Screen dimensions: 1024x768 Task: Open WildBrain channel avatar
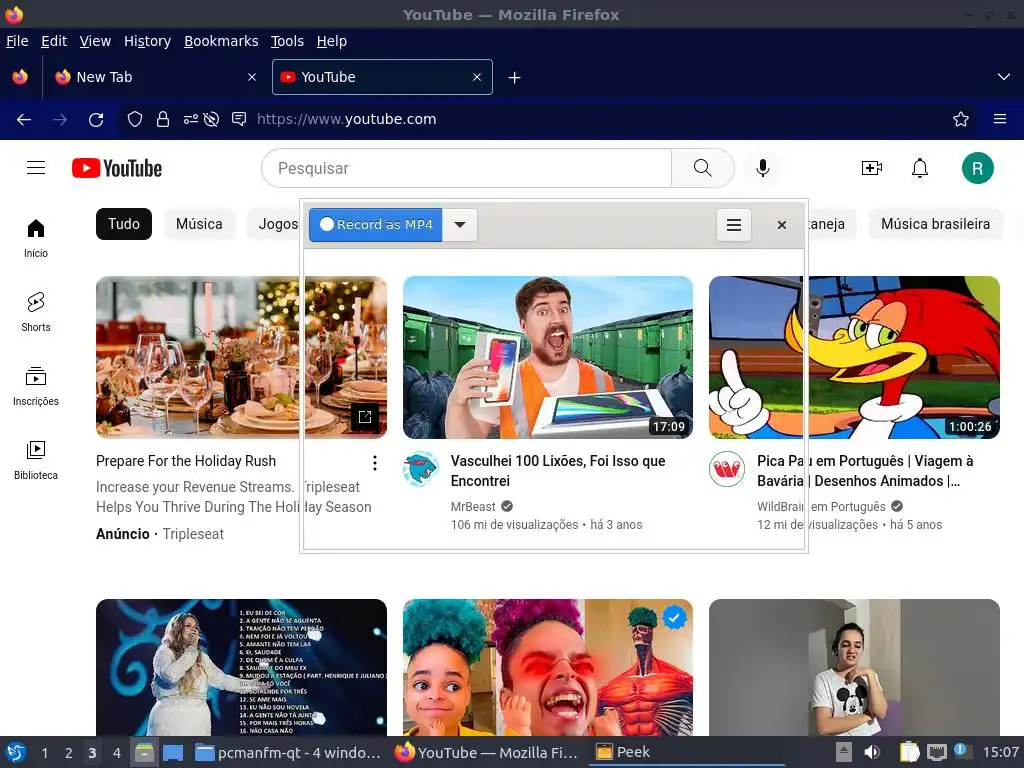pyautogui.click(x=727, y=469)
